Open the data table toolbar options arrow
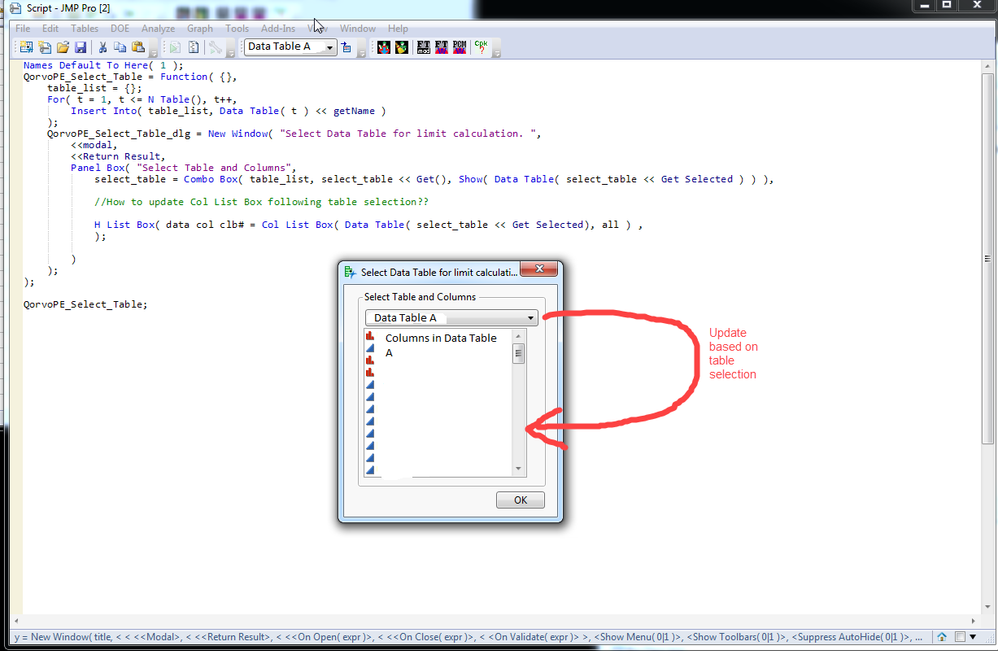 point(362,53)
